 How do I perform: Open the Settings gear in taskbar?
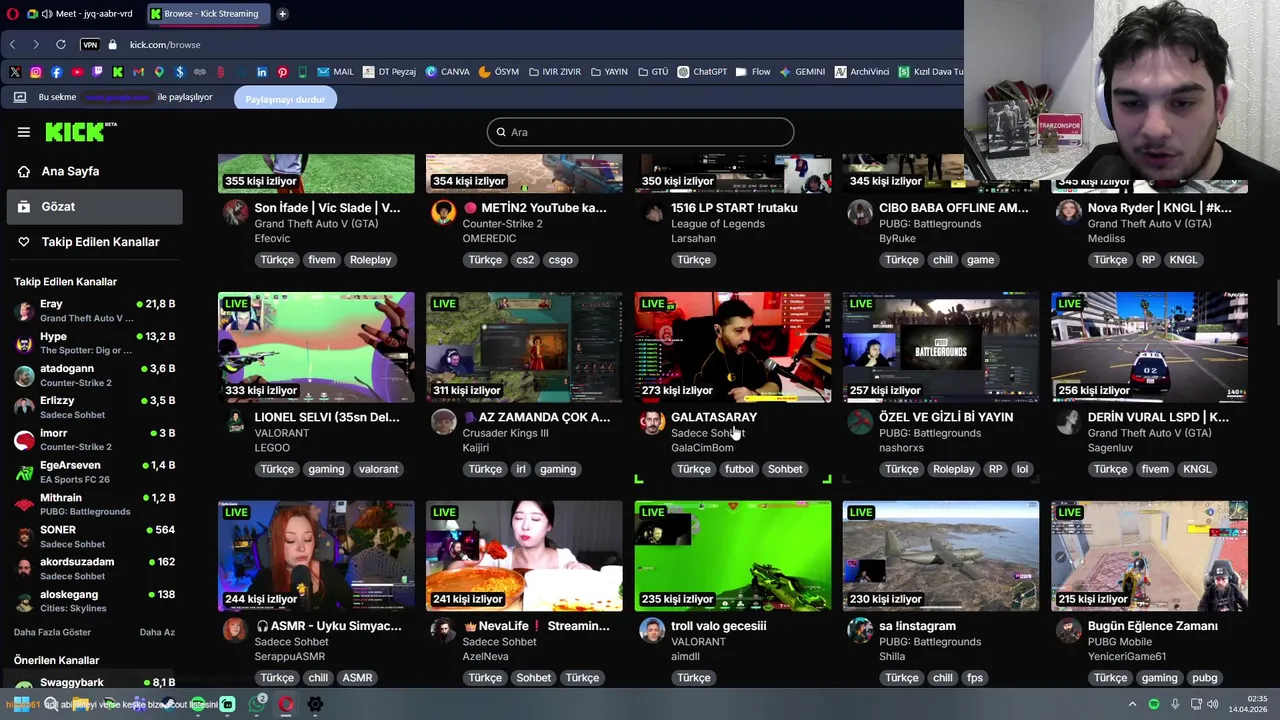pos(315,704)
